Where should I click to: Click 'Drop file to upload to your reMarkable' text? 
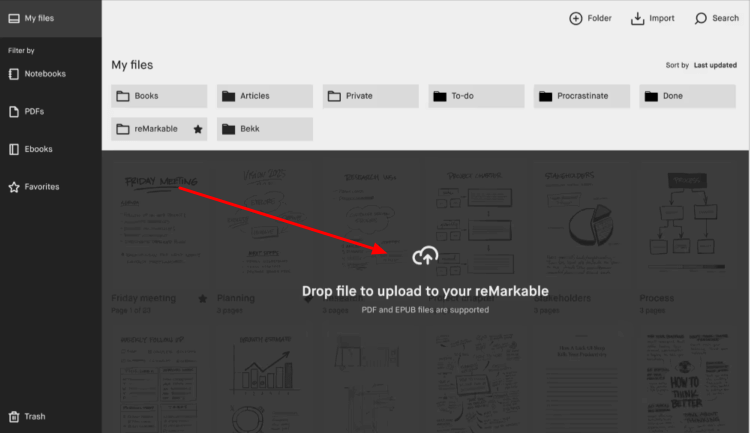[425, 291]
